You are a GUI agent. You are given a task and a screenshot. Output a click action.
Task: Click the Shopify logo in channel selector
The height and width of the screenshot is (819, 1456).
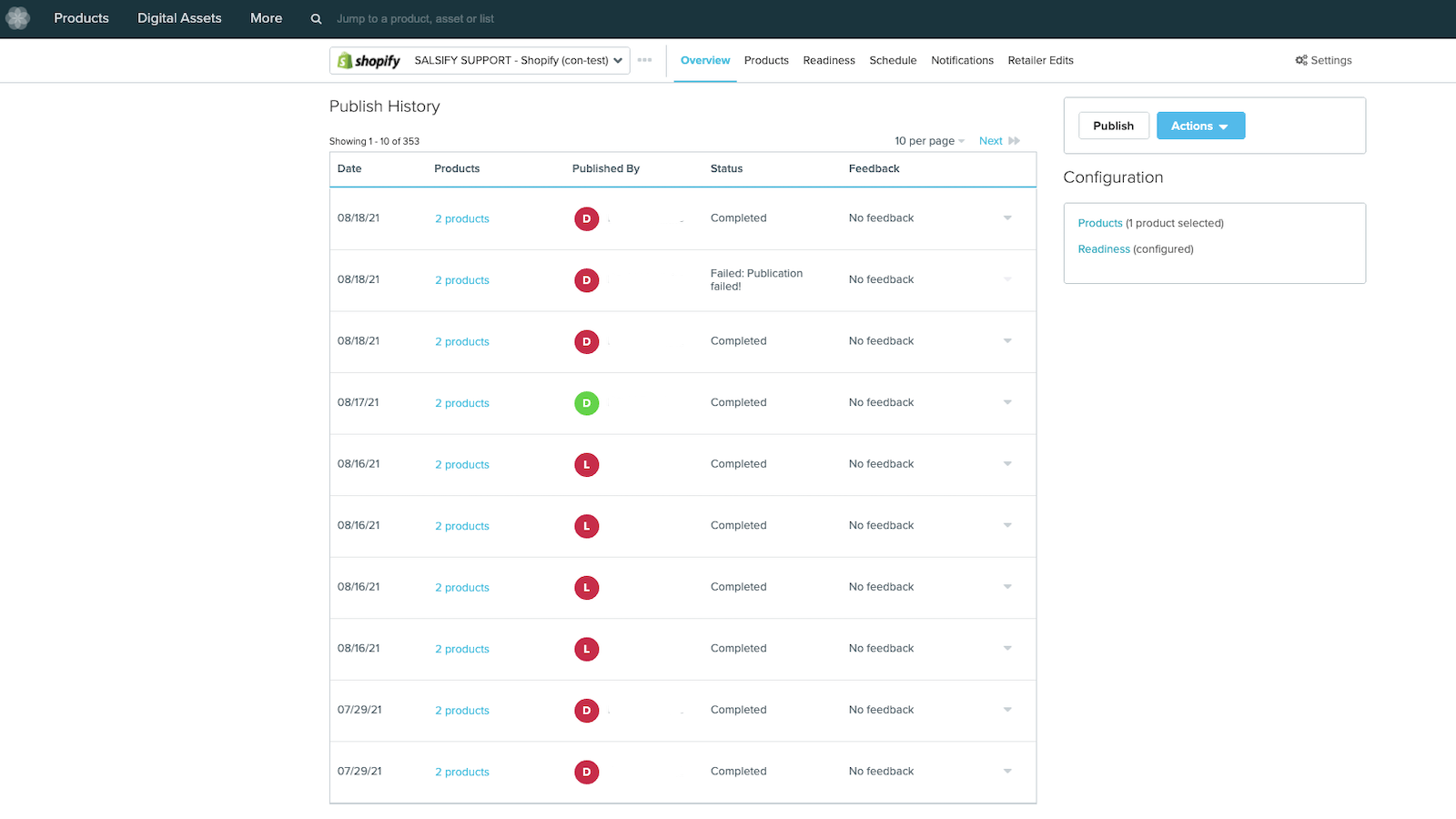369,61
